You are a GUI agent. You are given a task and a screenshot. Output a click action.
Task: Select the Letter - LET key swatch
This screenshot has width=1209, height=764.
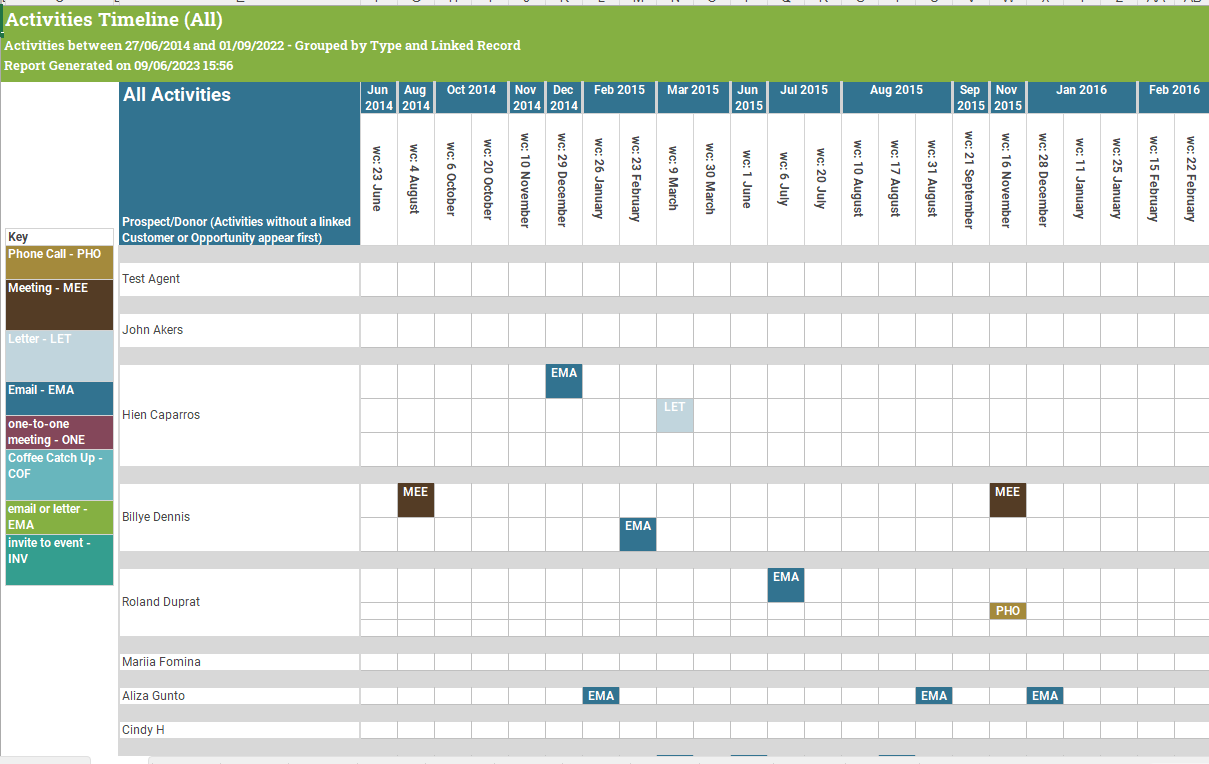tap(59, 356)
